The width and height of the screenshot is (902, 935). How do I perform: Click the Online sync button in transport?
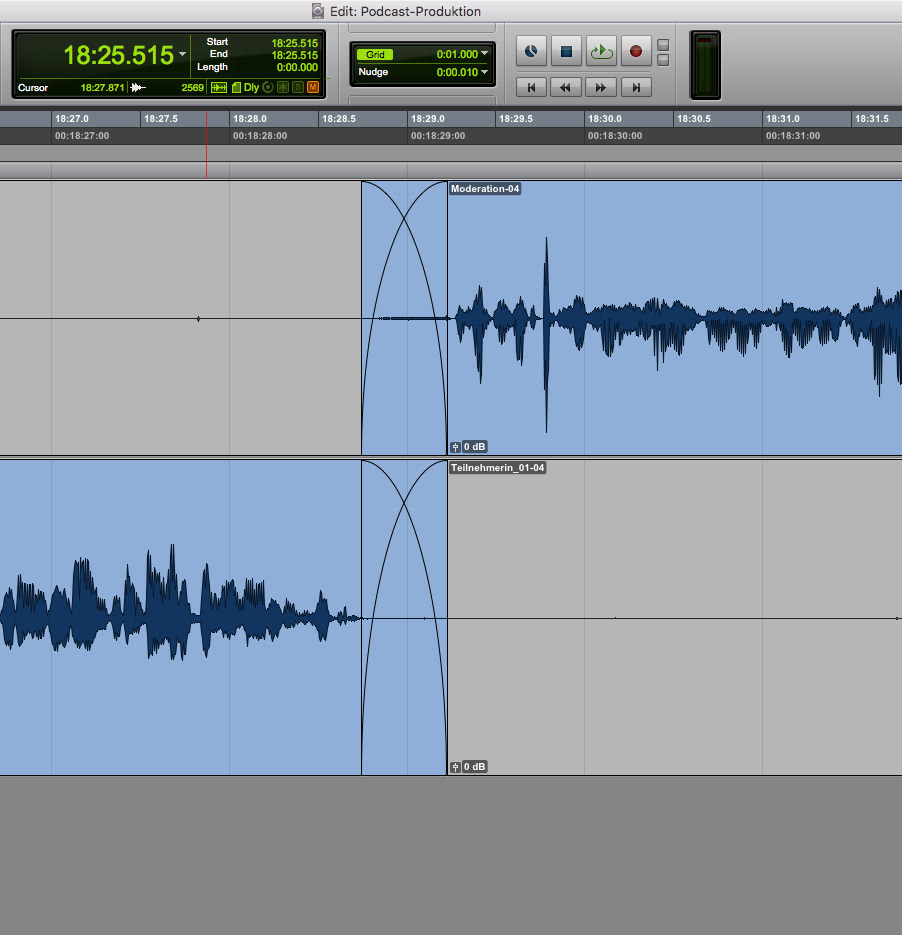point(531,51)
